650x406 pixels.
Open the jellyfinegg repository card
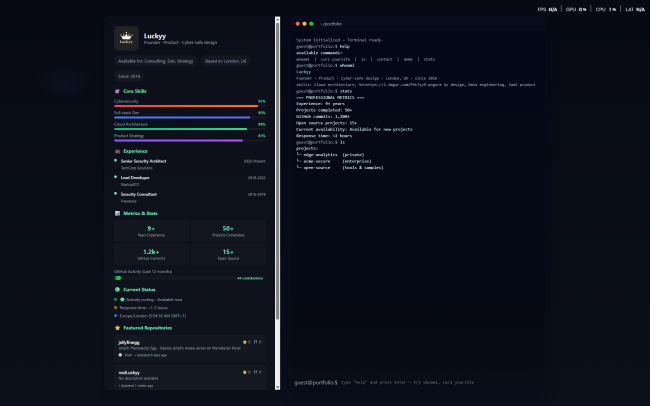pos(190,348)
